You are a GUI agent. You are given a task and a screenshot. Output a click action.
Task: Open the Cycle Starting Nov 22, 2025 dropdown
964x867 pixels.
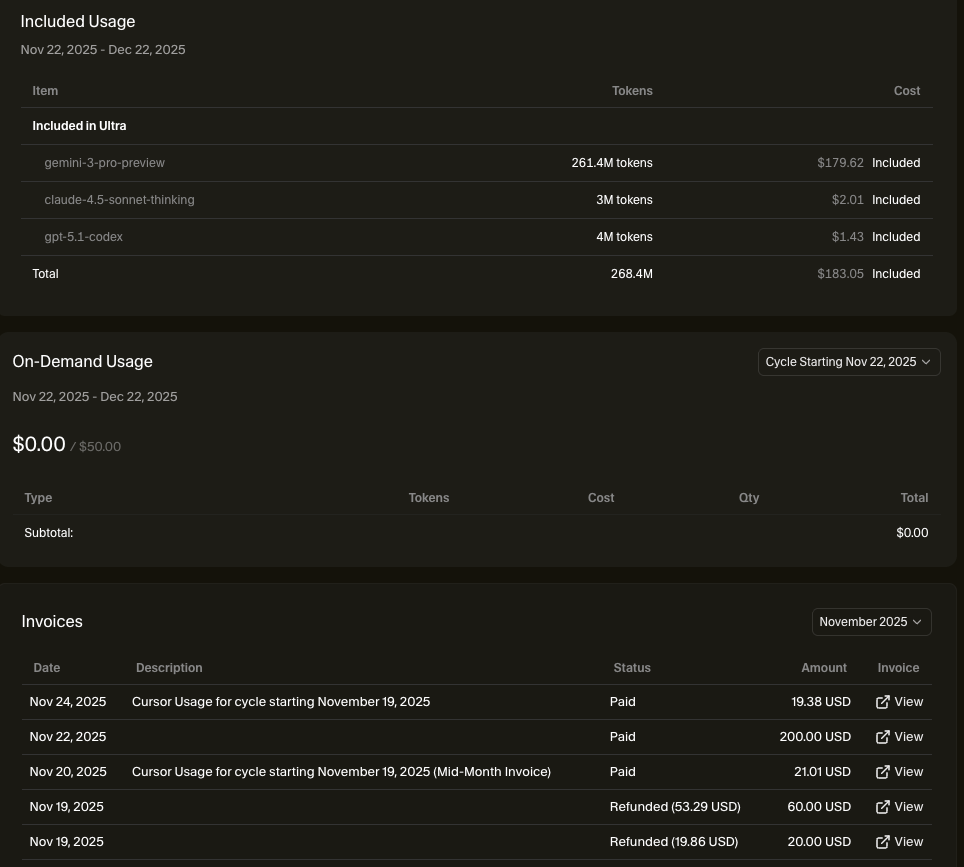[848, 362]
